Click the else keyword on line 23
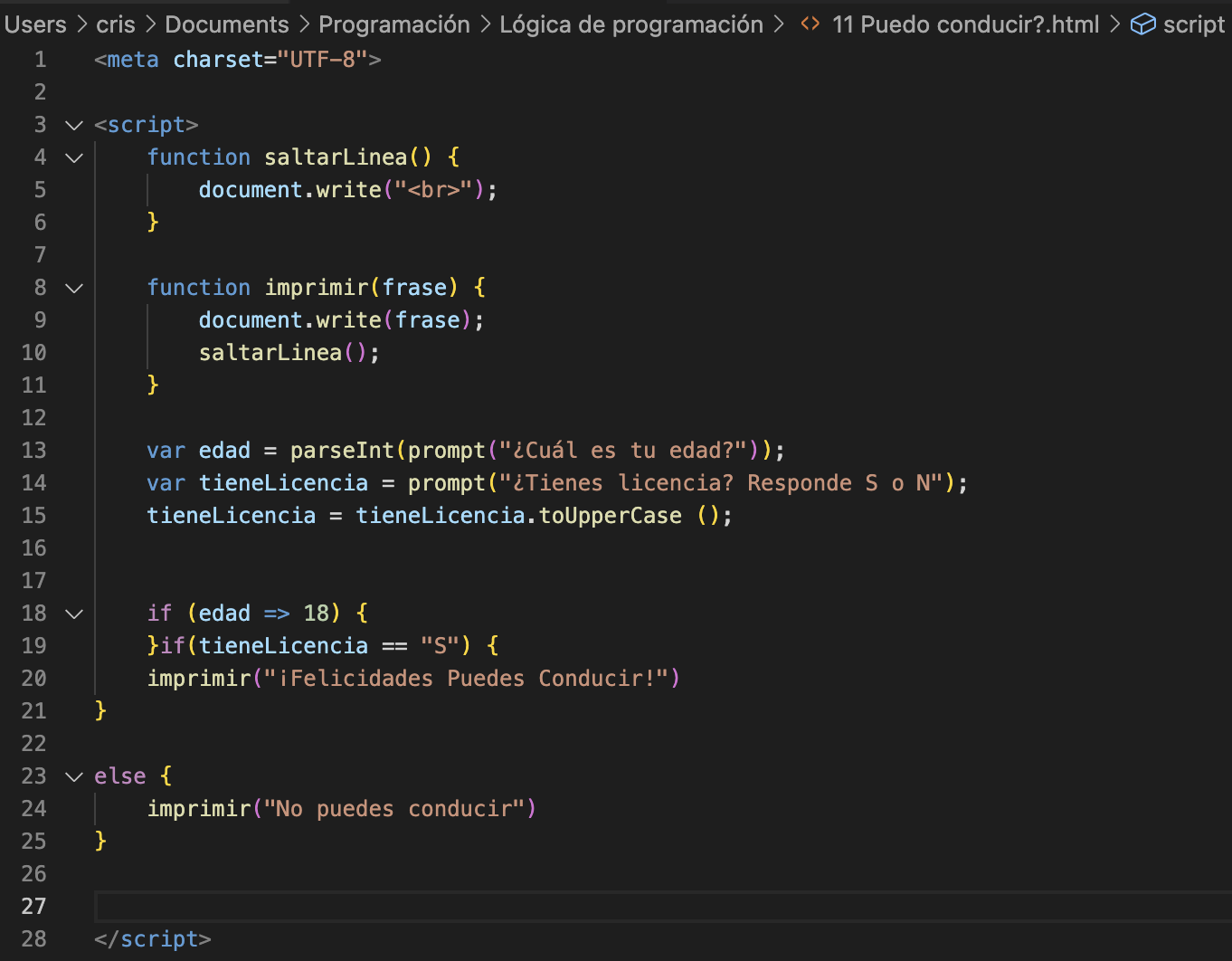 [120, 776]
